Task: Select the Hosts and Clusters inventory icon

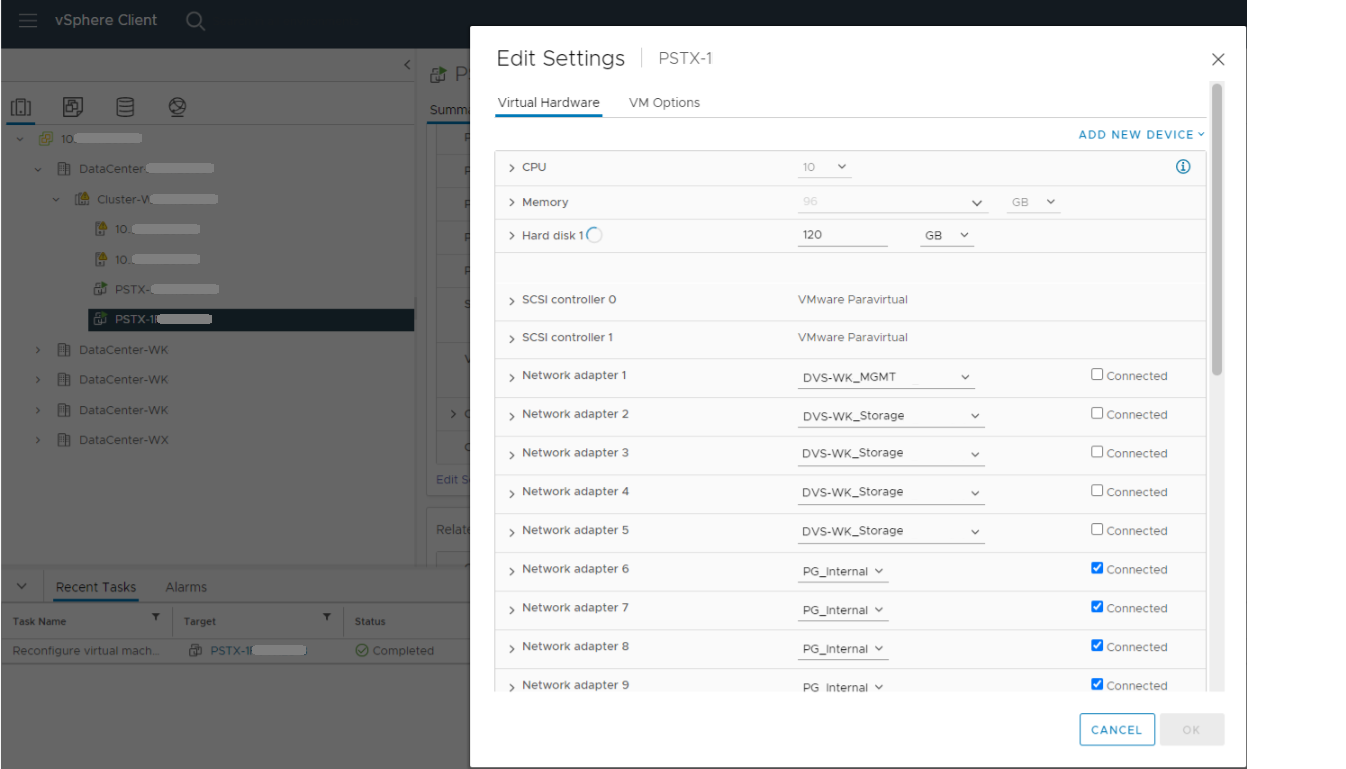Action: (21, 106)
